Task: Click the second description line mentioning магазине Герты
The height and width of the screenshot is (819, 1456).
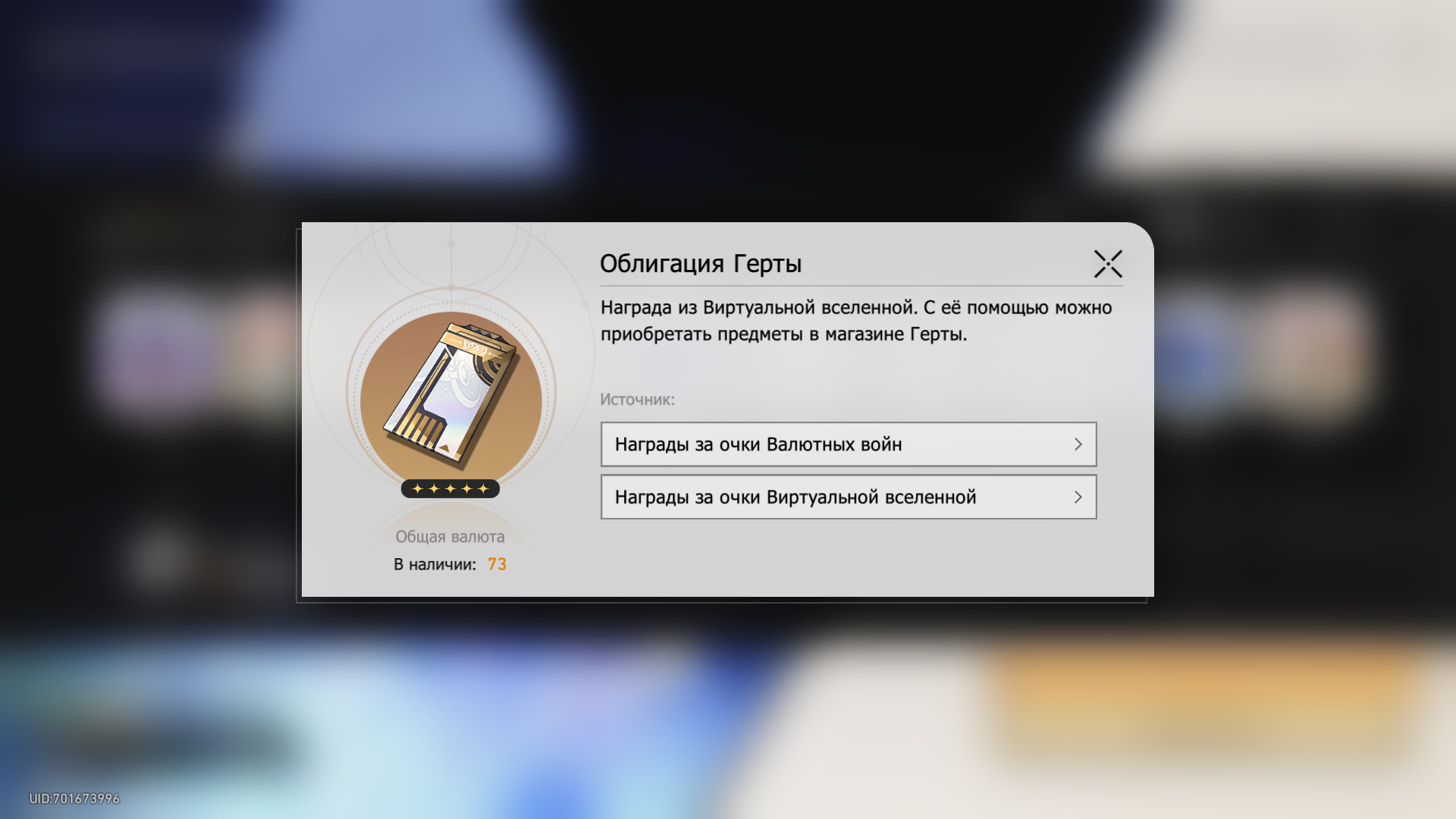Action: point(783,334)
